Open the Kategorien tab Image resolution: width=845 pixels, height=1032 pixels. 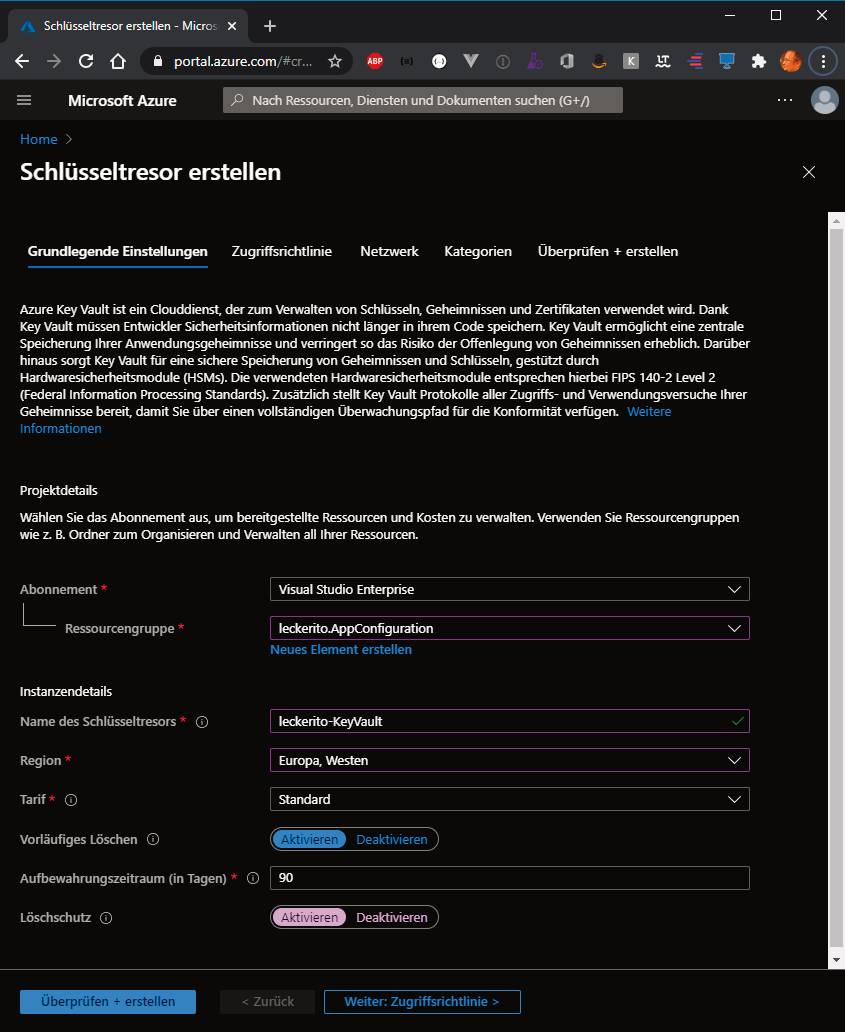[x=478, y=251]
